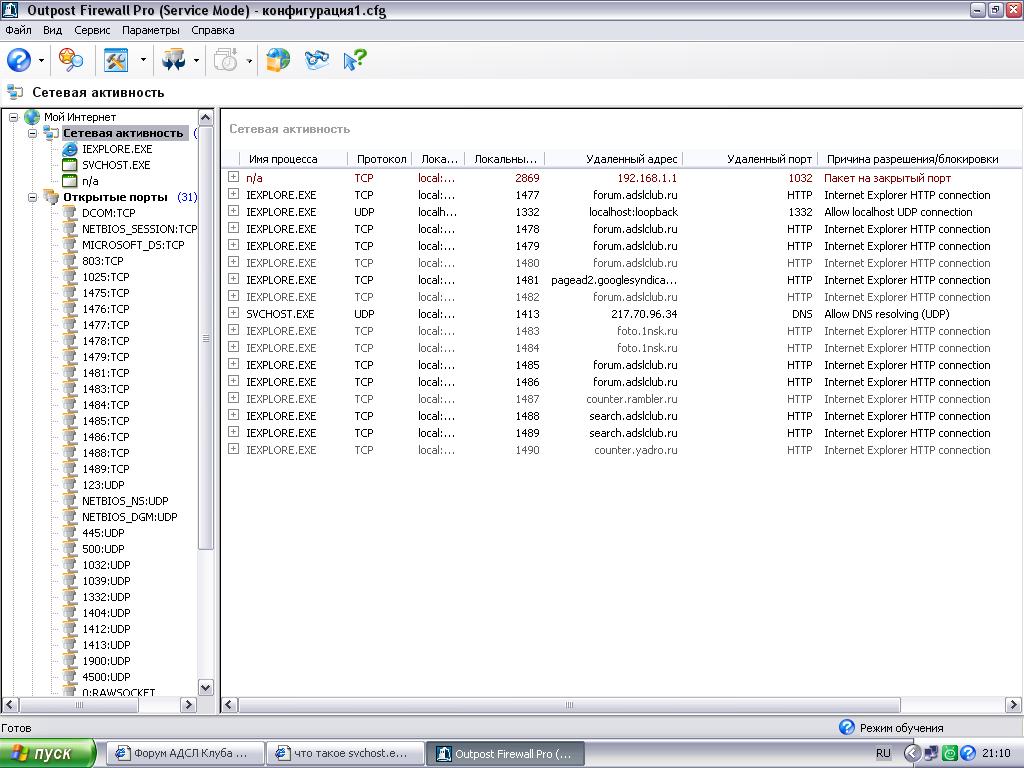Click the Открытые порты folder icon
The image size is (1024, 768).
(51, 197)
